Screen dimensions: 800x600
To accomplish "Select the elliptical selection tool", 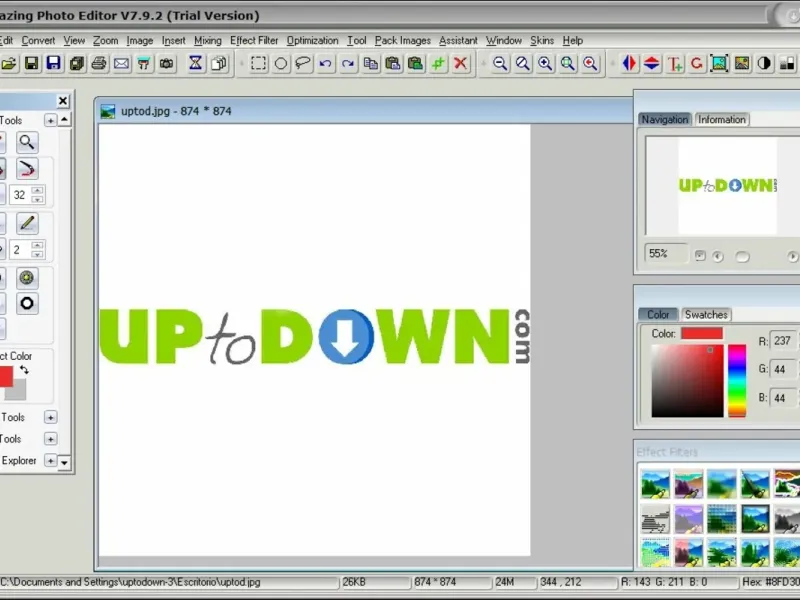I will pos(281,64).
